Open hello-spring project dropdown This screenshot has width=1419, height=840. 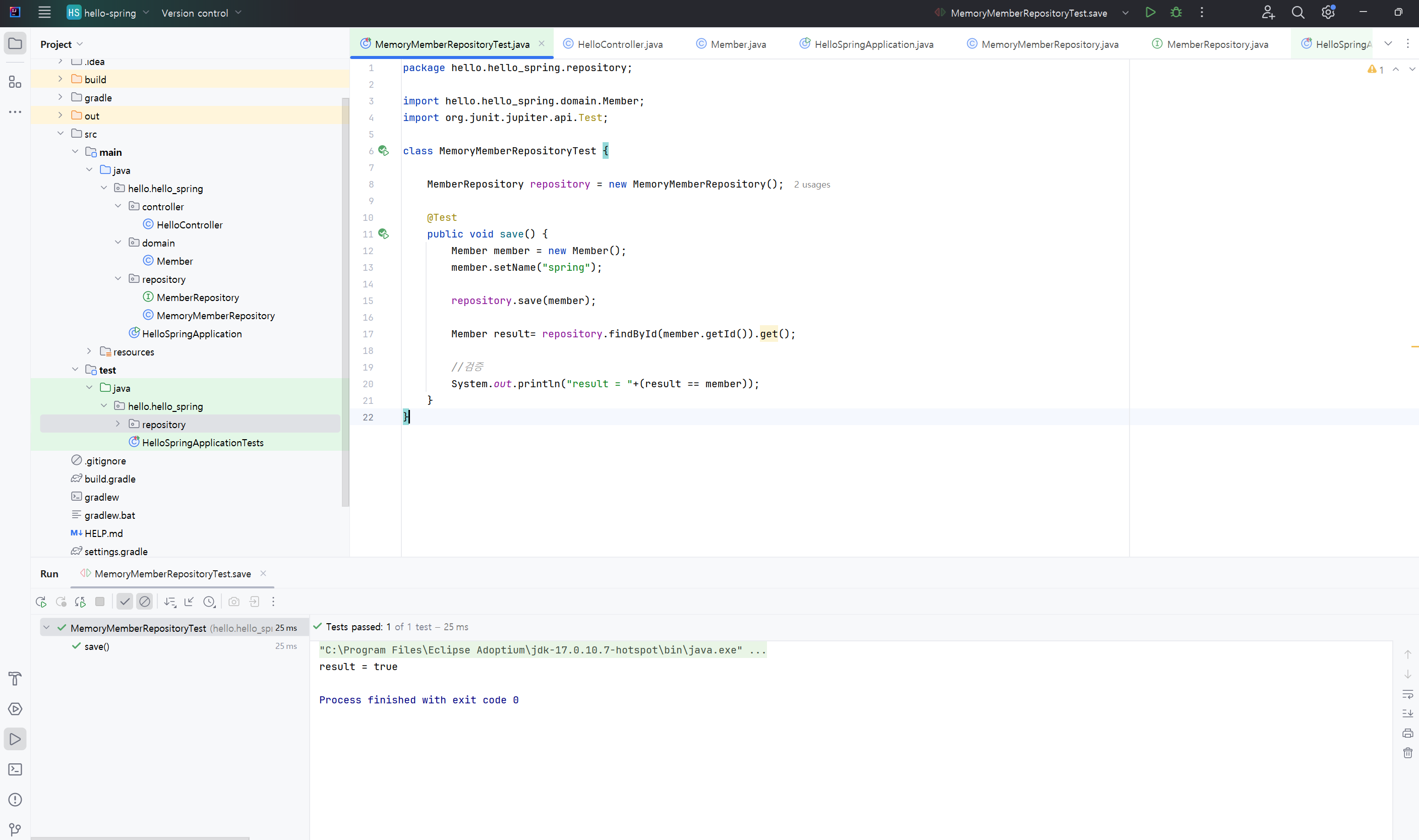point(109,13)
